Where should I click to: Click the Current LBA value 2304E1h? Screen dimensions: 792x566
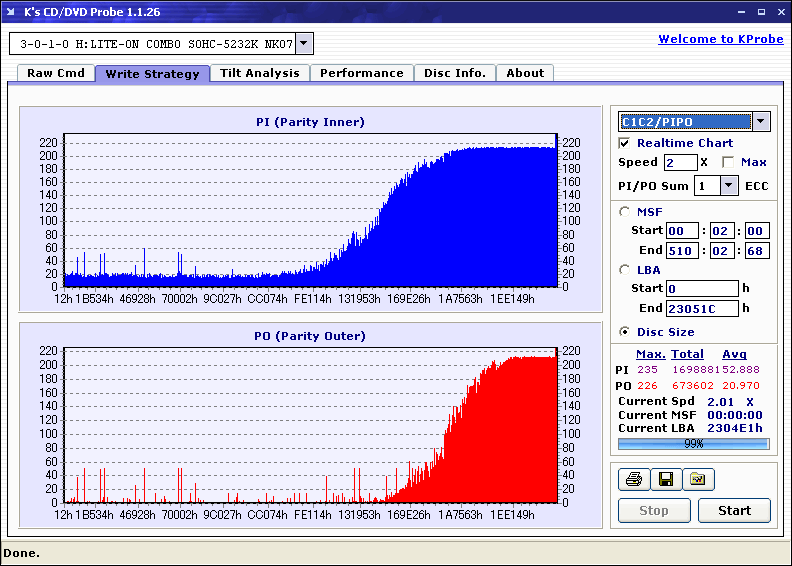[734, 428]
